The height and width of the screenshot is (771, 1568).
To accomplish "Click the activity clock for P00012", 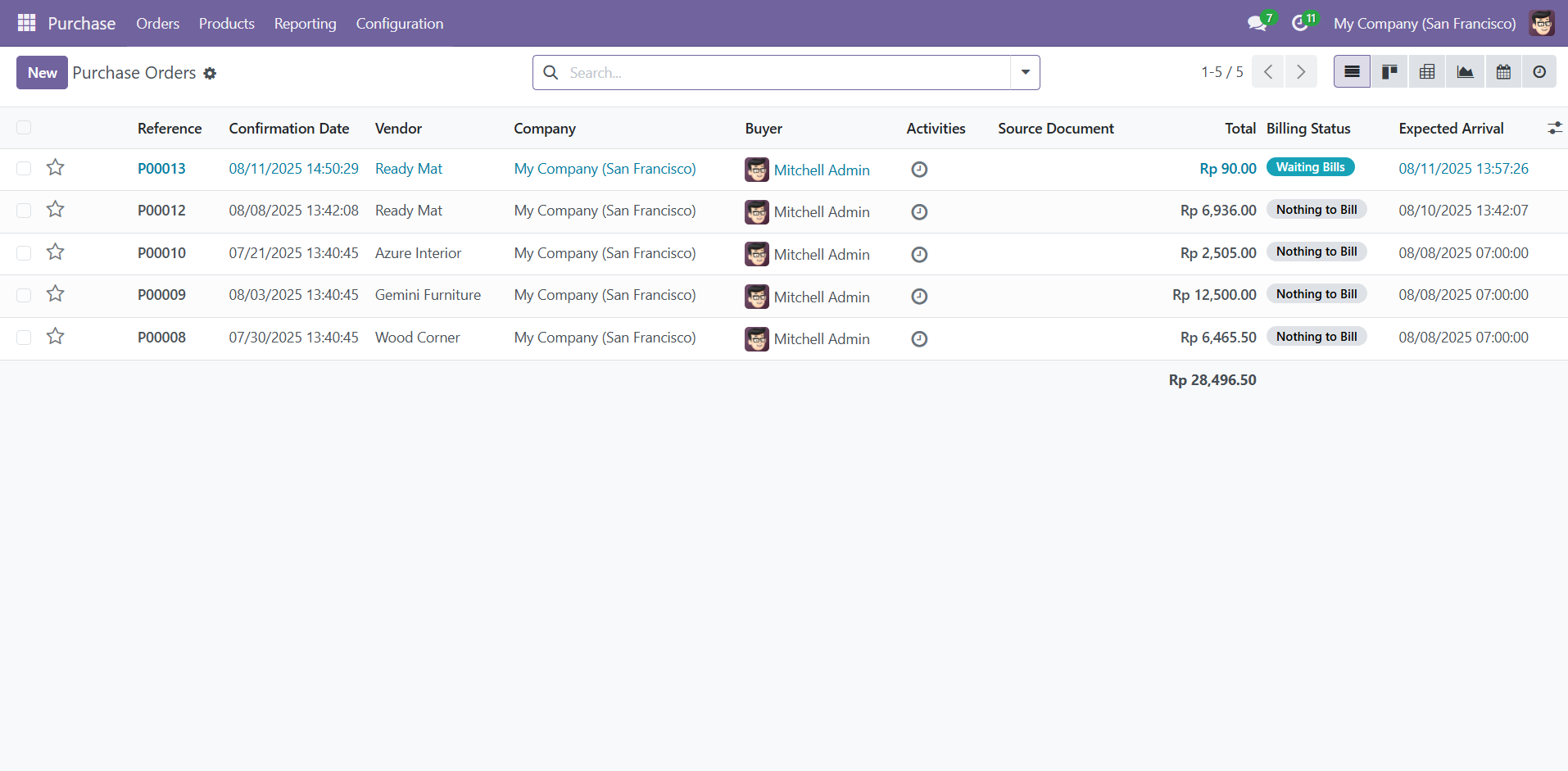I will click(x=919, y=212).
